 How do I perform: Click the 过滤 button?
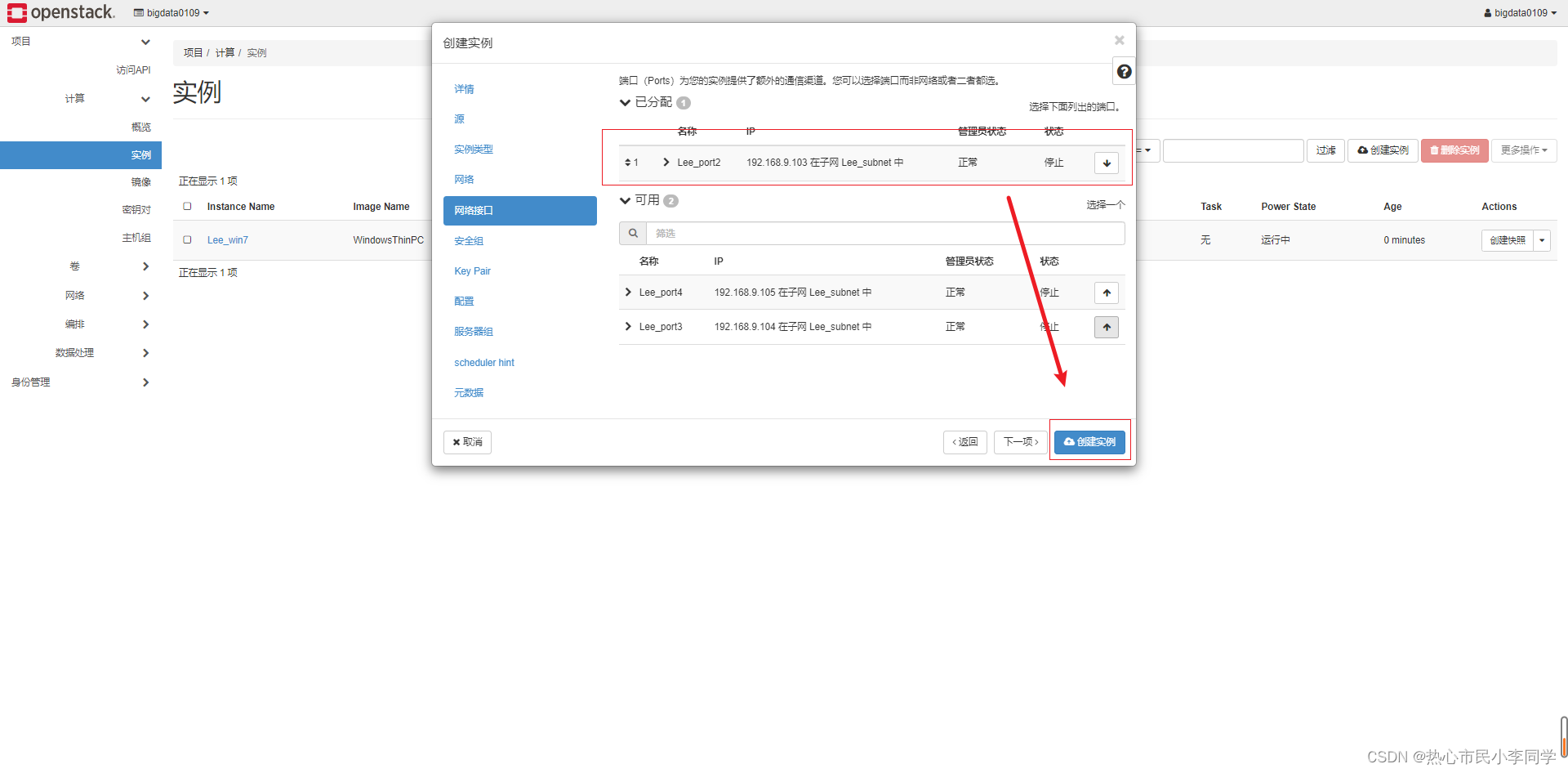(x=1325, y=150)
